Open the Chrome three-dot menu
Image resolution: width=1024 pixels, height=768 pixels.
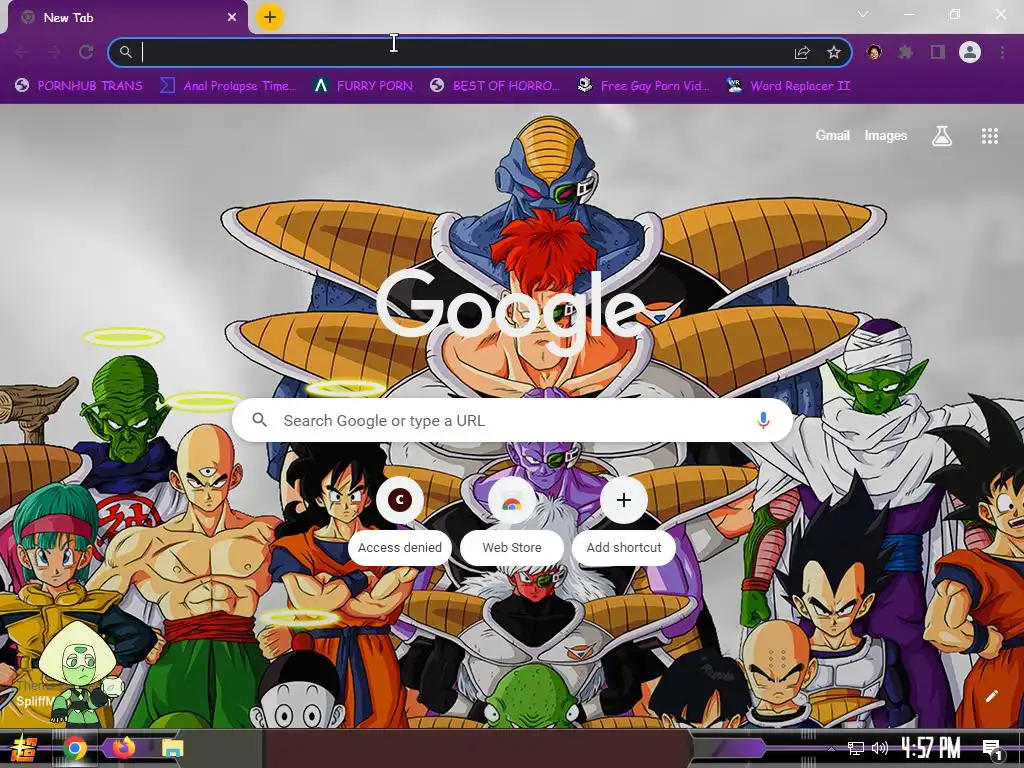[1002, 52]
